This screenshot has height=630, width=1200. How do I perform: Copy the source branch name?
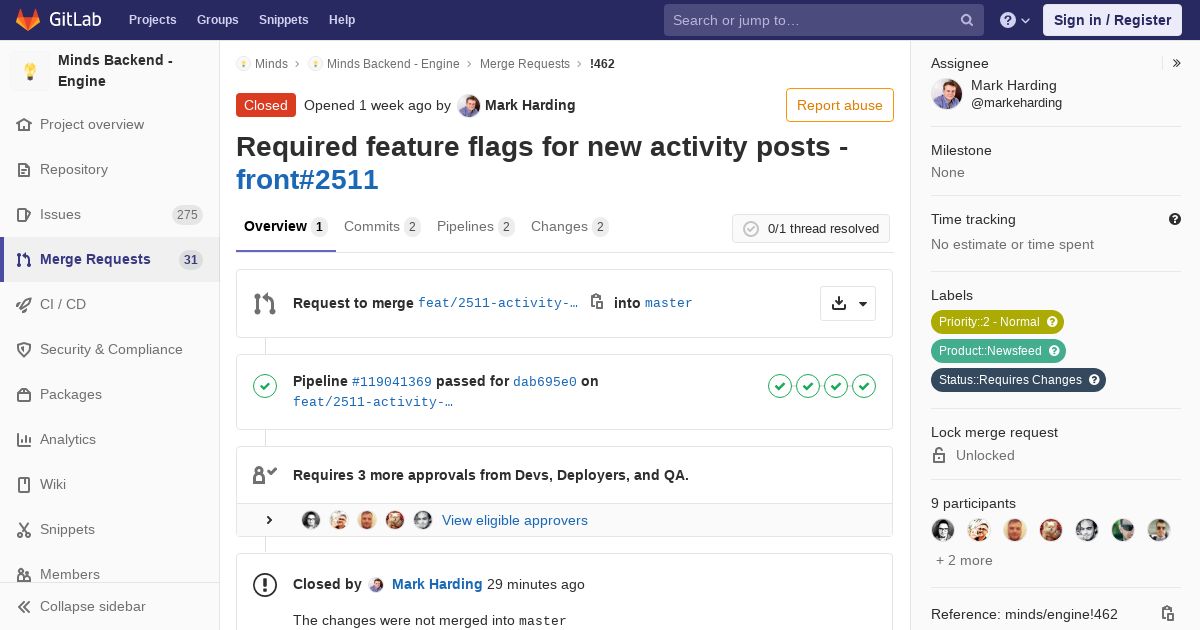(x=597, y=302)
